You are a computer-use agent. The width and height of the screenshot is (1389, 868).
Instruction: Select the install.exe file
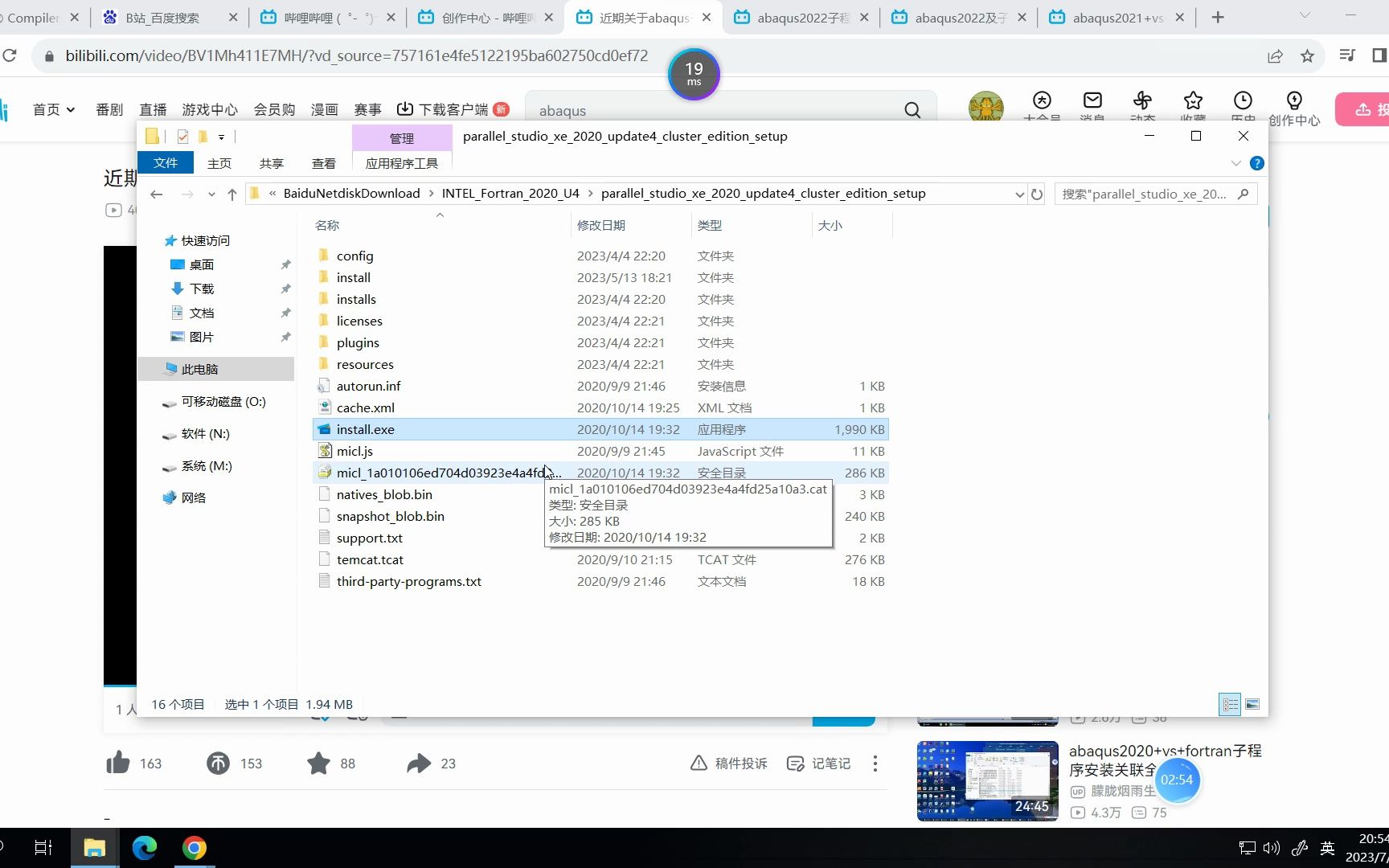(x=600, y=429)
